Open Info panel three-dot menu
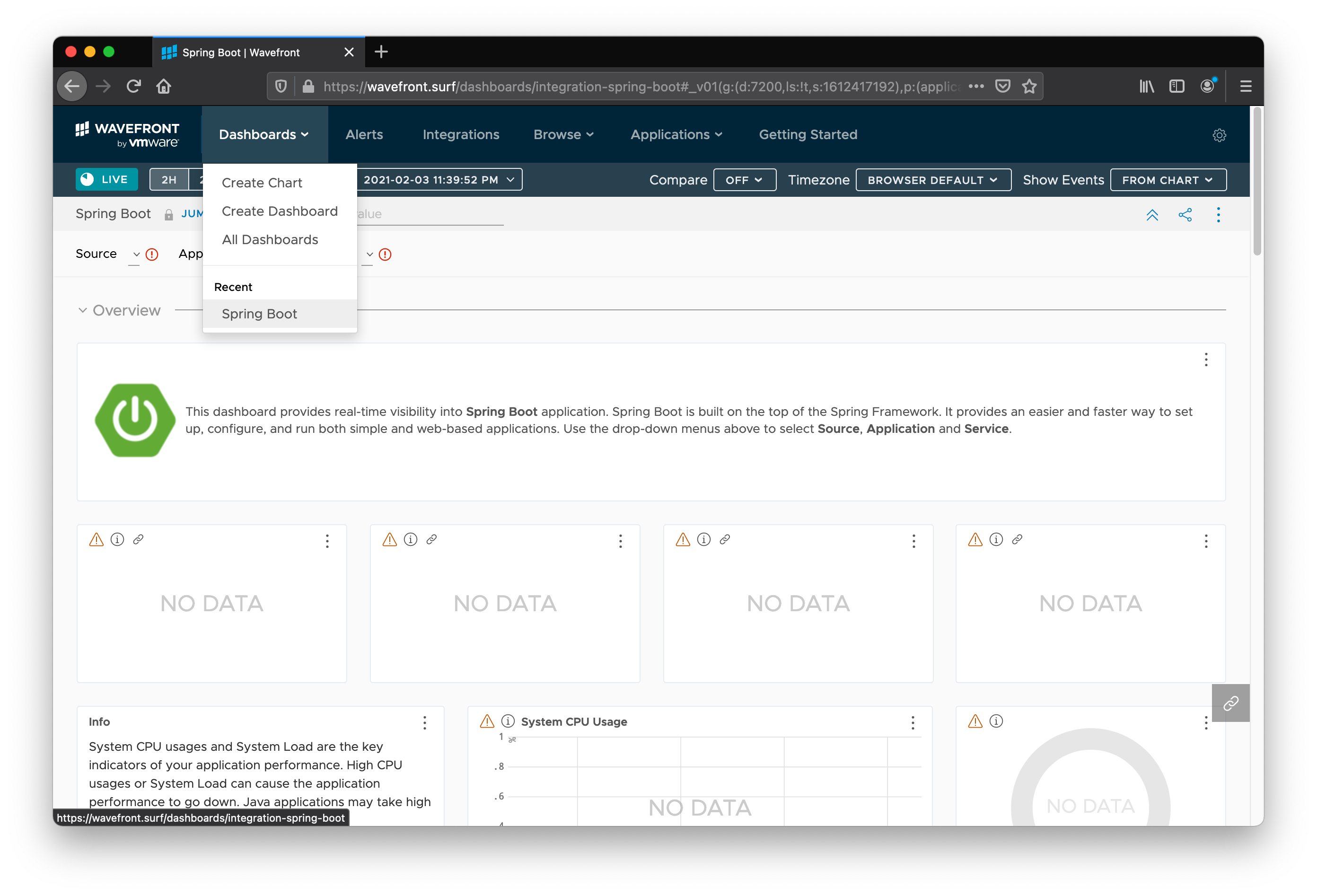Screen dimensions: 1317x896 [424, 722]
